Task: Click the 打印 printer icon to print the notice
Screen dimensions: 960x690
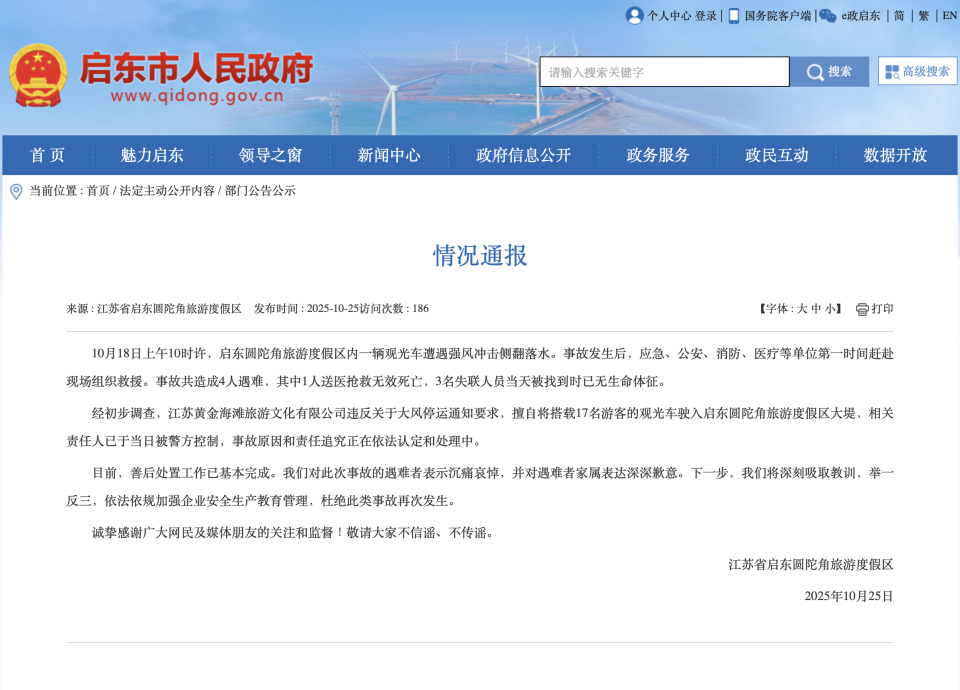Action: tap(861, 308)
